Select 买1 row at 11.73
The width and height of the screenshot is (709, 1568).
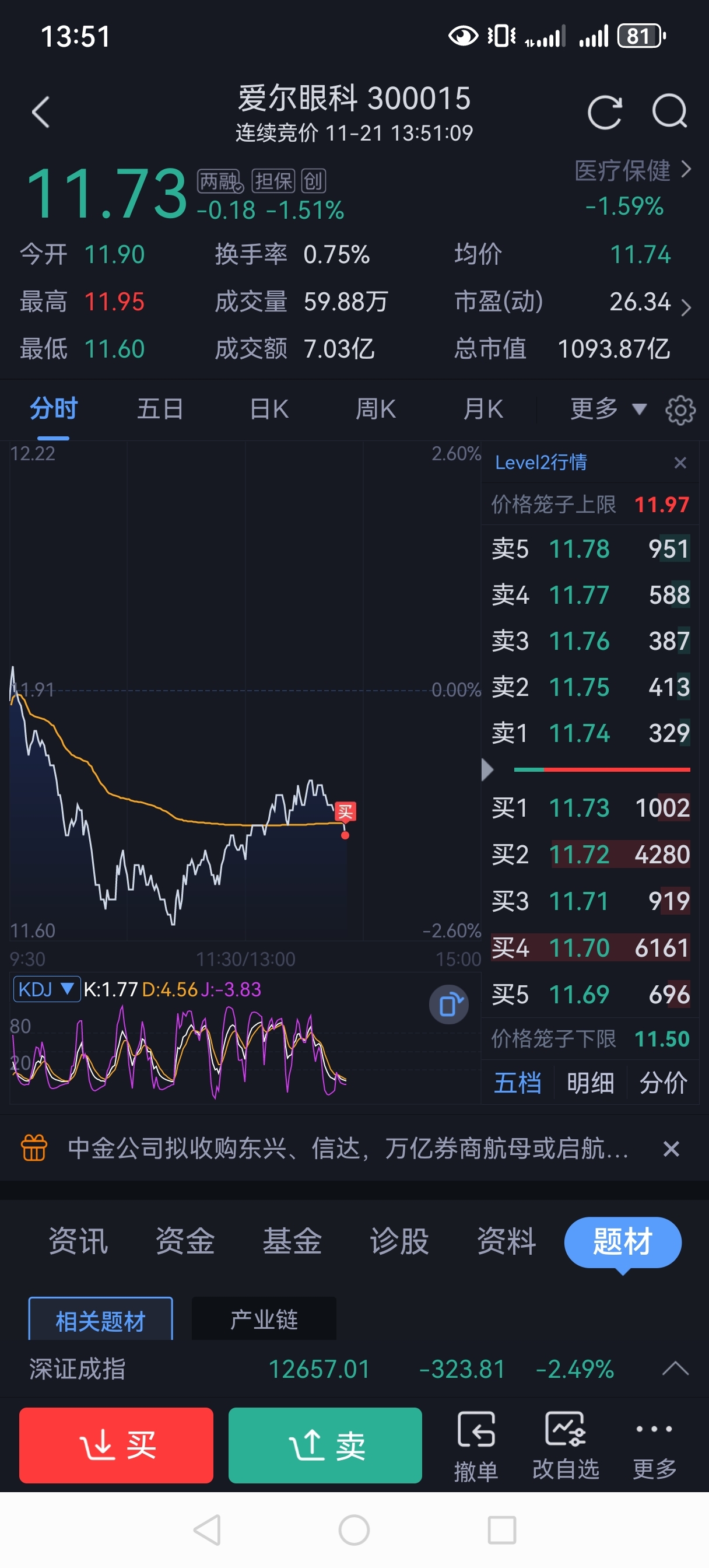[x=590, y=808]
